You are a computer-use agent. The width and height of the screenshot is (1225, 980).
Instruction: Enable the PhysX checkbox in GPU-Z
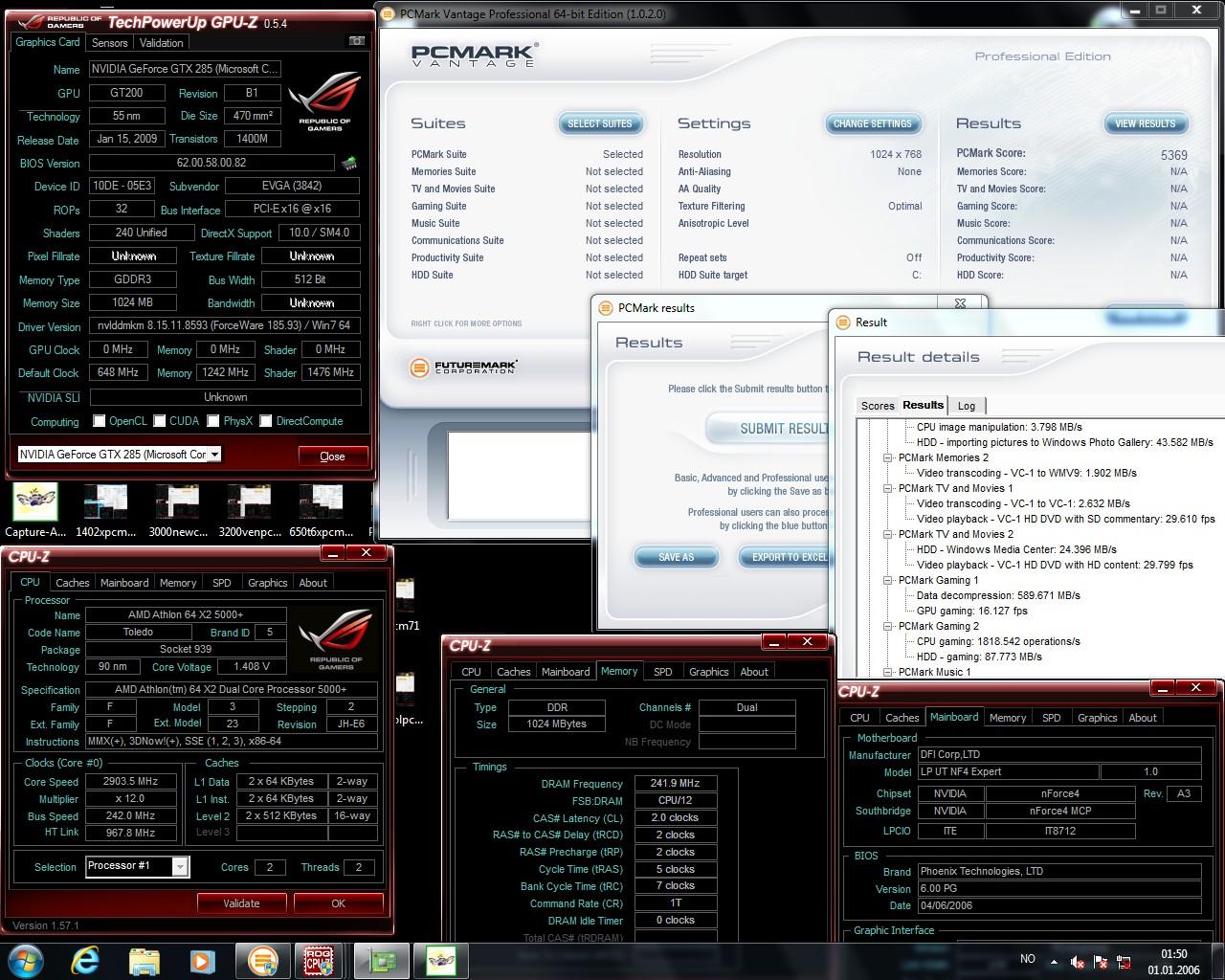213,421
